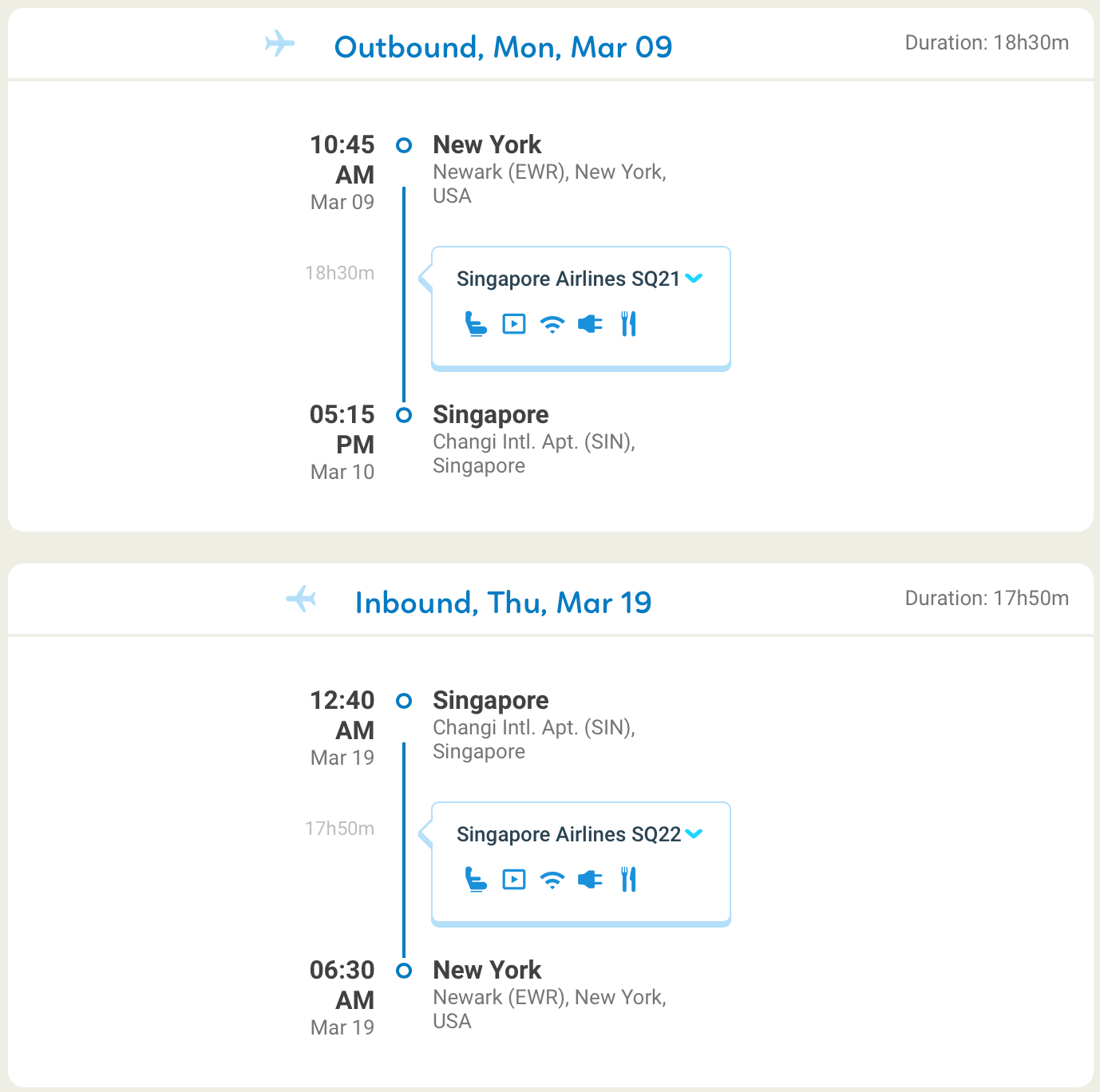Click the power outlet icon on SQ22
1100x1092 pixels.
coord(590,880)
